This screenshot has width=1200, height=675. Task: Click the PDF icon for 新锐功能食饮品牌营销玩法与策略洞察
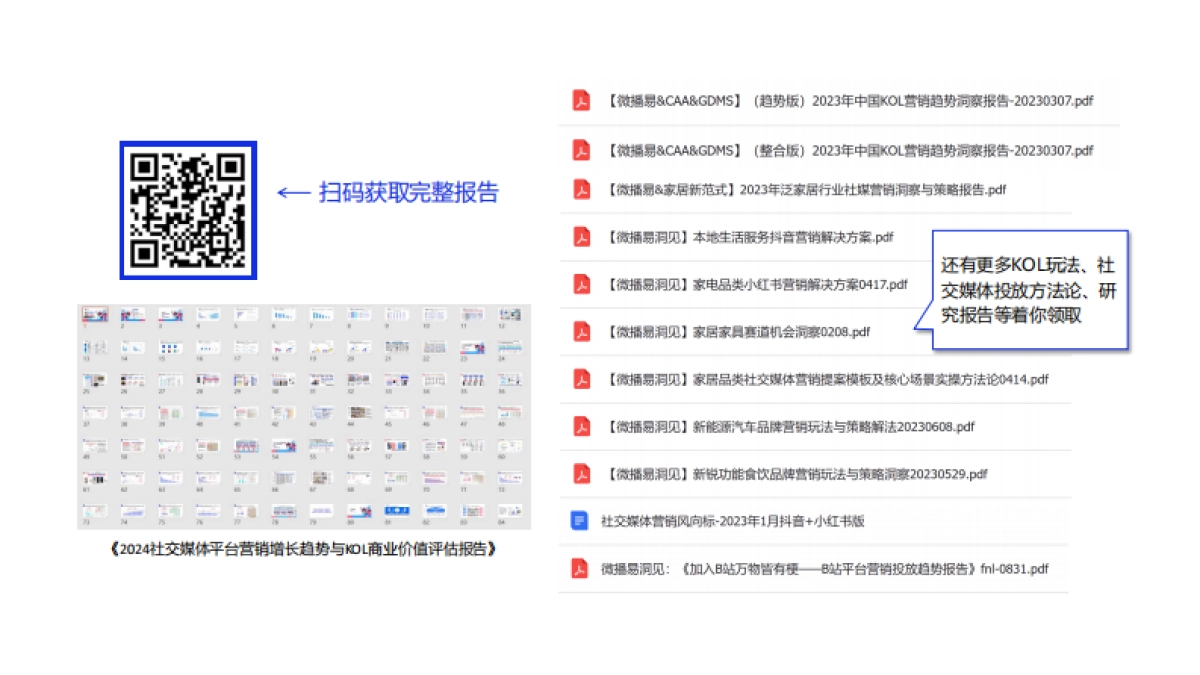[x=581, y=473]
